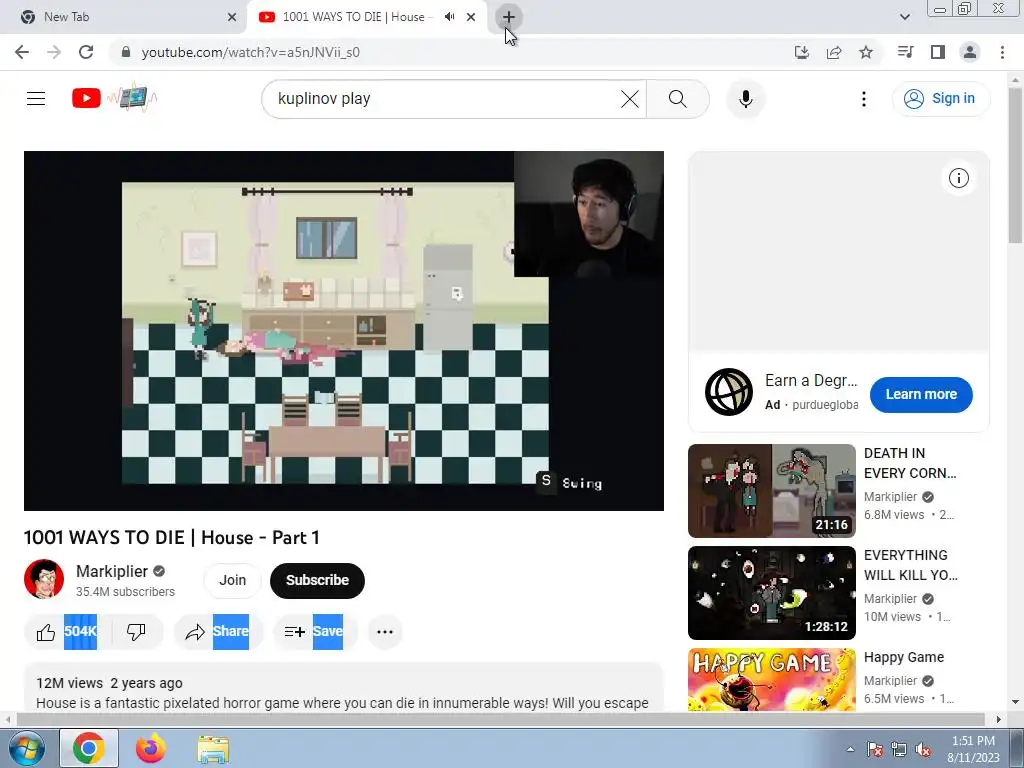The height and width of the screenshot is (768, 1024).
Task: Click the video player to pause
Action: tap(344, 331)
